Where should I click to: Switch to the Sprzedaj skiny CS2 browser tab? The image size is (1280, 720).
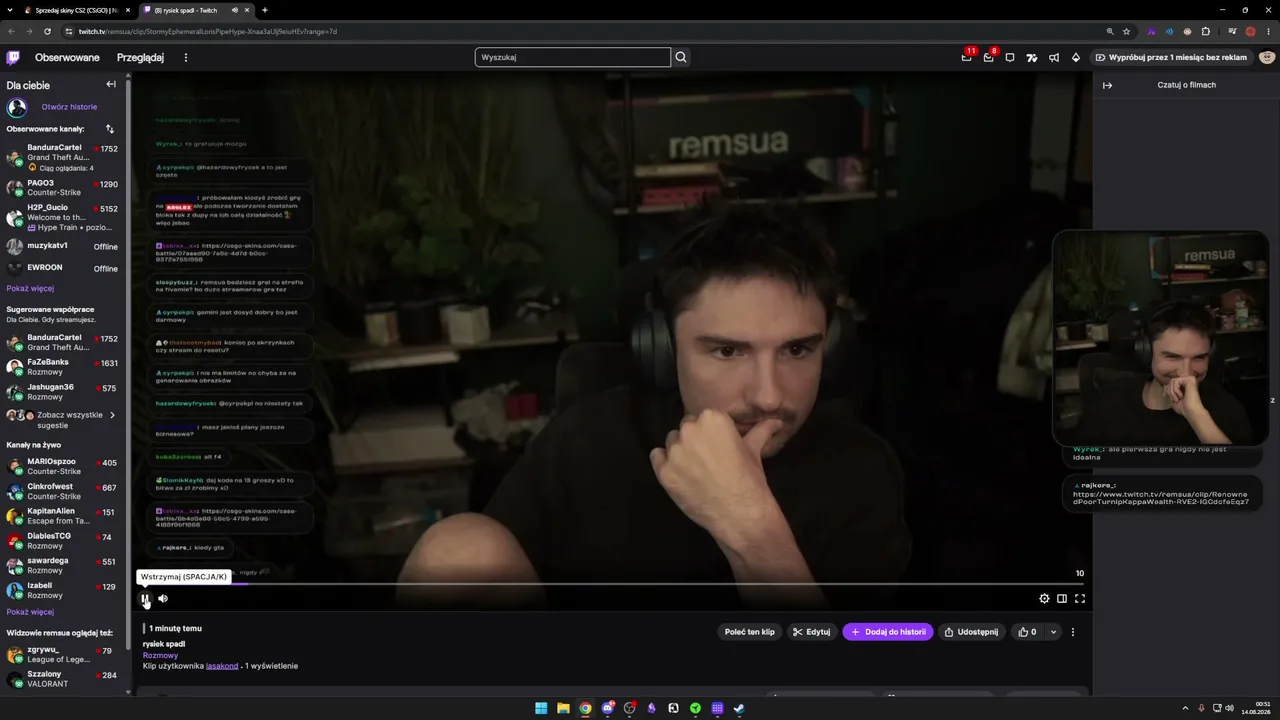(x=76, y=10)
